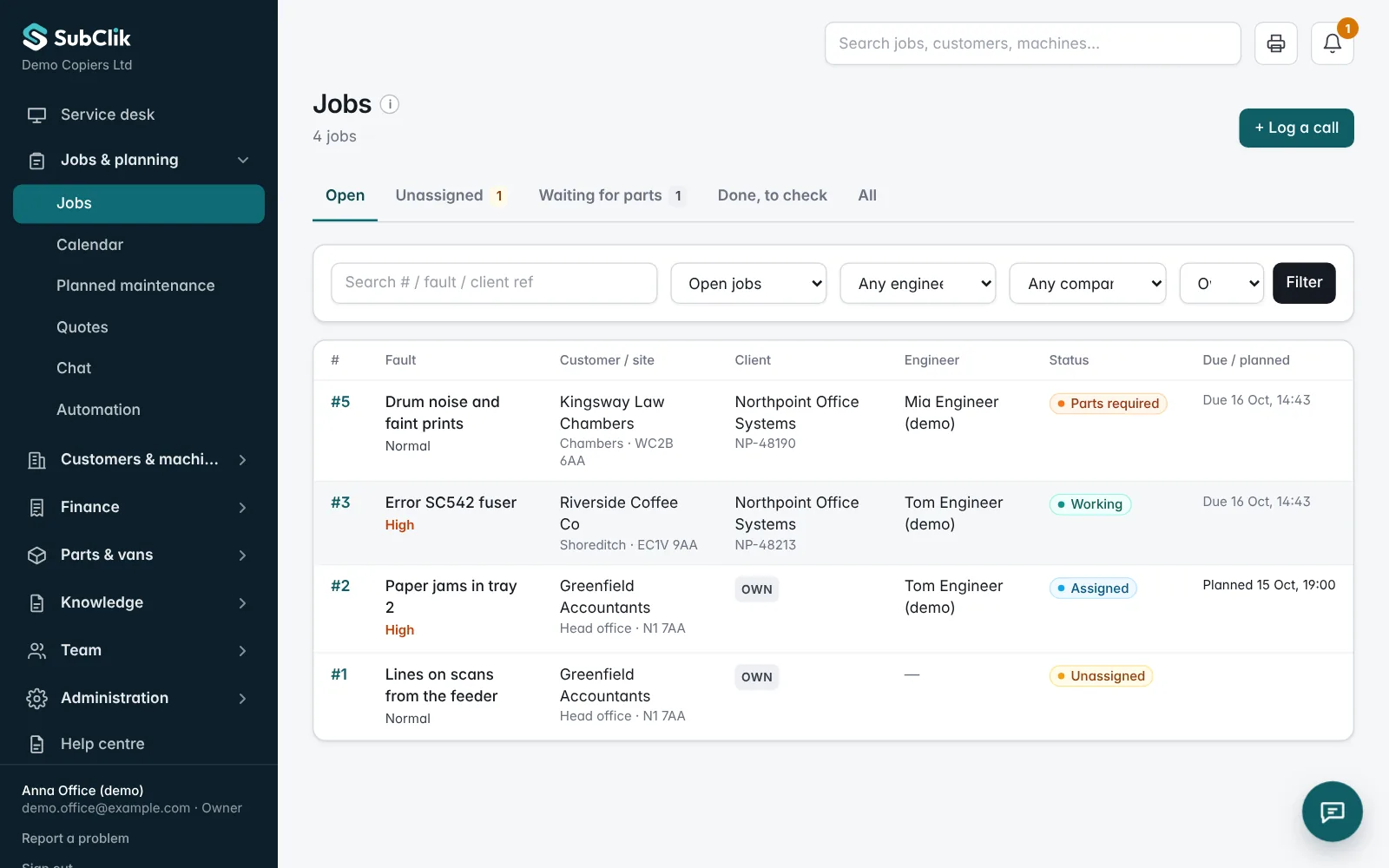Open the print icon button
Viewport: 1389px width, 868px height.
(1276, 43)
